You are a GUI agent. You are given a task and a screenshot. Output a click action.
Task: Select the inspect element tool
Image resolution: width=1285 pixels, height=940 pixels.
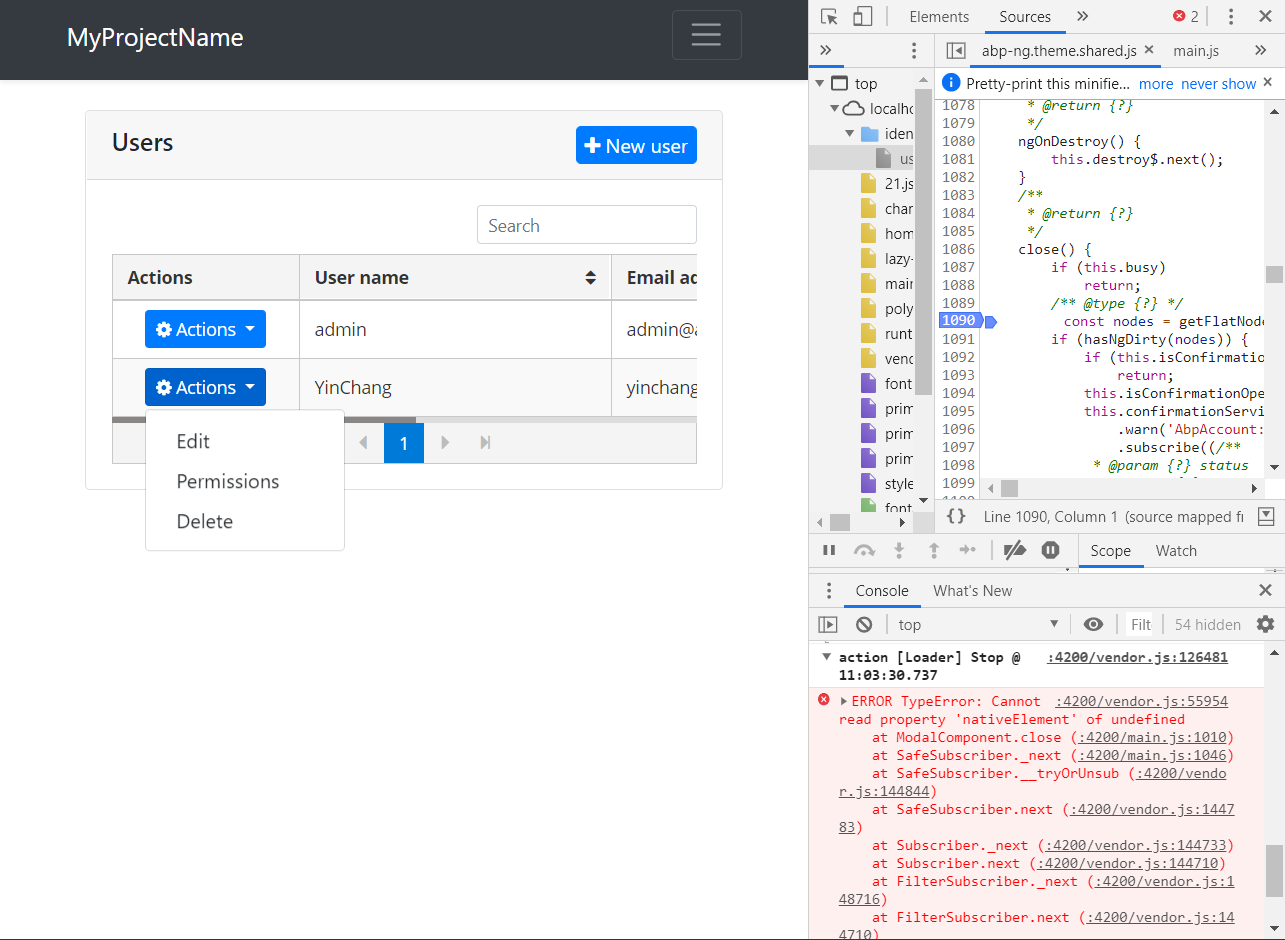click(x=827, y=16)
